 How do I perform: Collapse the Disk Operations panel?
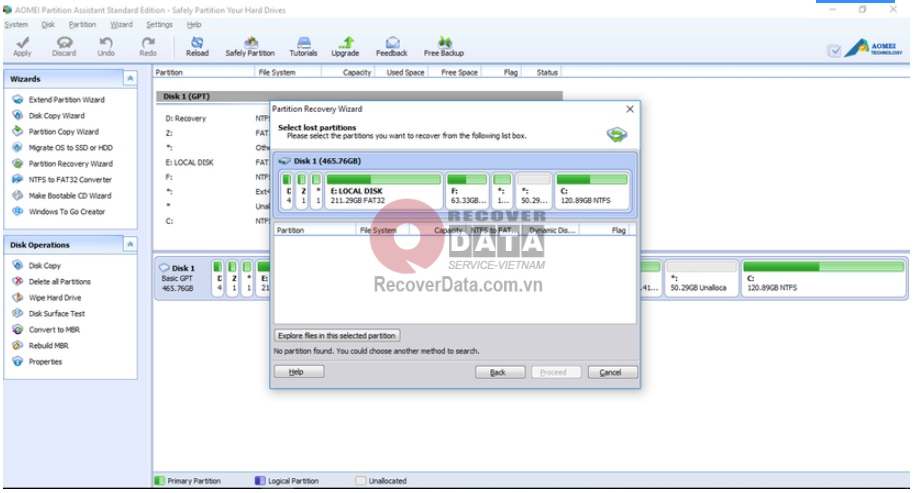click(x=130, y=244)
